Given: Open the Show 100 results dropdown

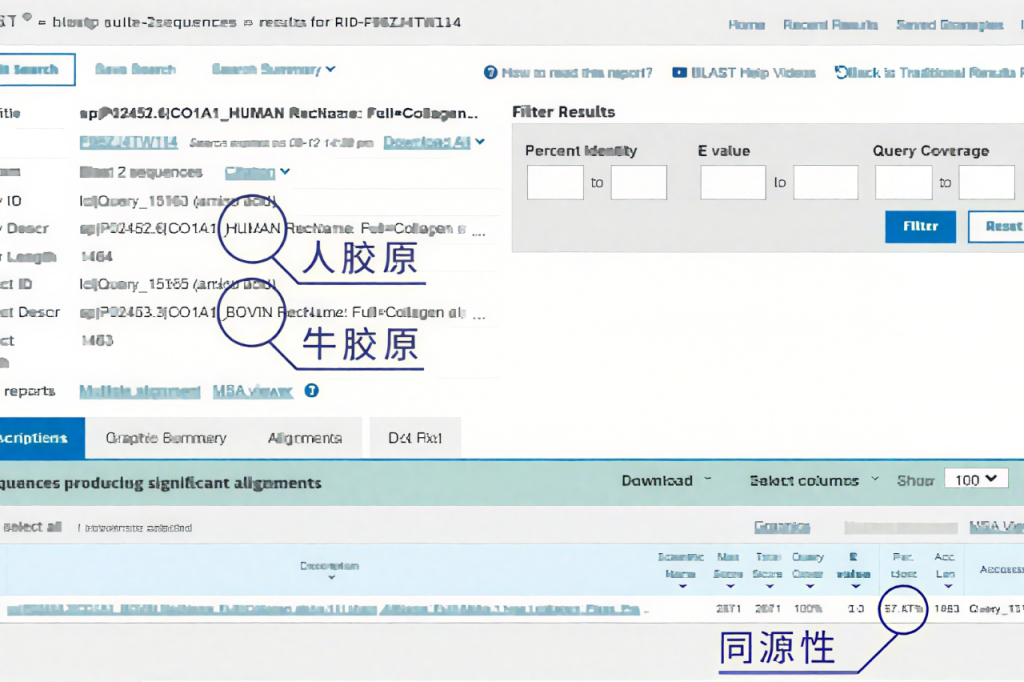Looking at the screenshot, I should pos(975,480).
